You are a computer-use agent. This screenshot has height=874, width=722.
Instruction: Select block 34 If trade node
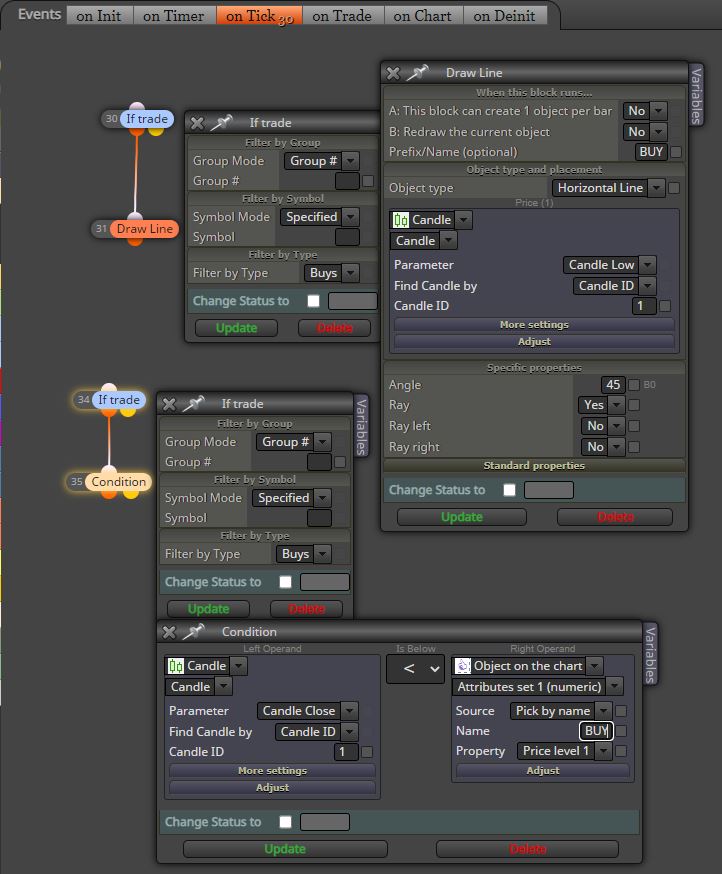(119, 400)
